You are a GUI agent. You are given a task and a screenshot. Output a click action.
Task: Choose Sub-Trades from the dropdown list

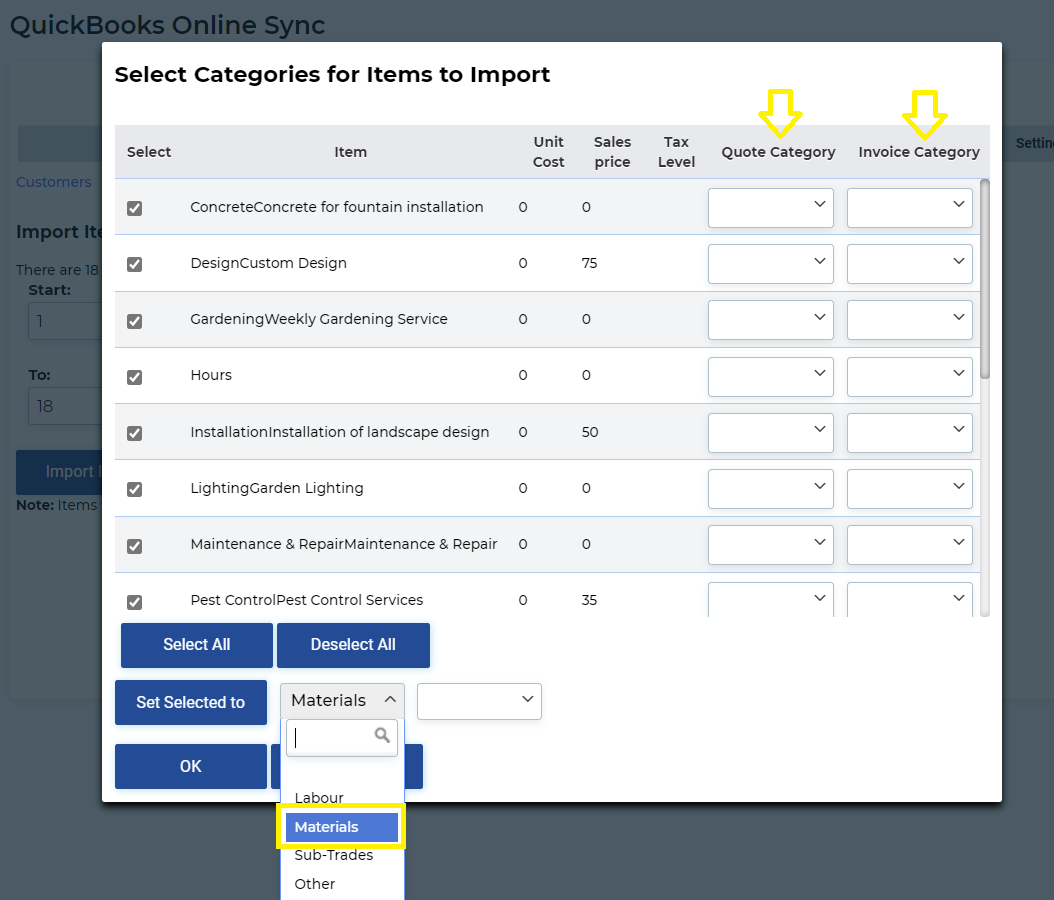pos(333,855)
